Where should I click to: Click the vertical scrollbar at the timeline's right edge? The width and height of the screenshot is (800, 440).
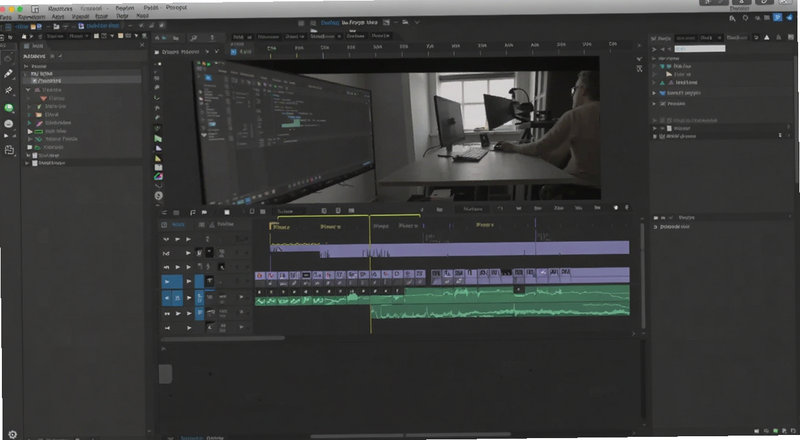click(643, 276)
